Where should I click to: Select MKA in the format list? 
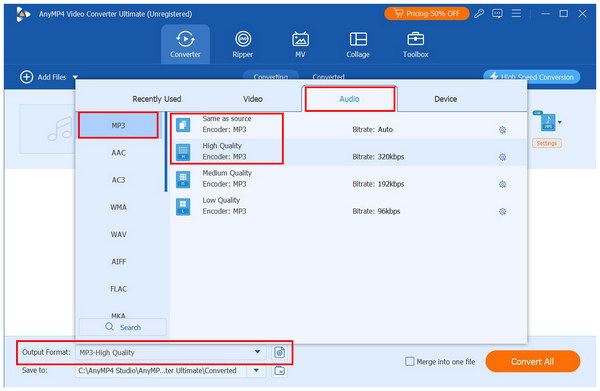(118, 315)
